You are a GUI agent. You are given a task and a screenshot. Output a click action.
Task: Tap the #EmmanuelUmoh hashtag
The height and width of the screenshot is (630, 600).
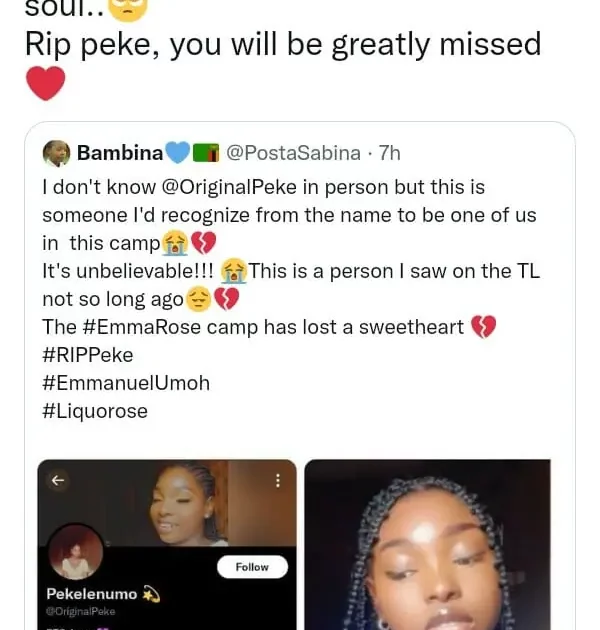[125, 383]
